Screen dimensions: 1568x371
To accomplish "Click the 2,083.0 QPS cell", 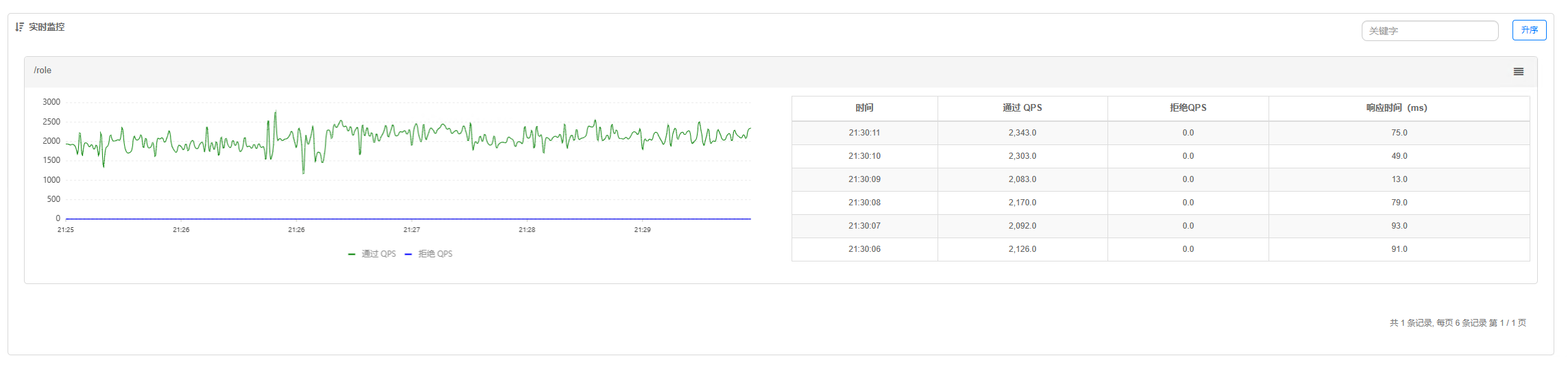I will (x=1022, y=179).
